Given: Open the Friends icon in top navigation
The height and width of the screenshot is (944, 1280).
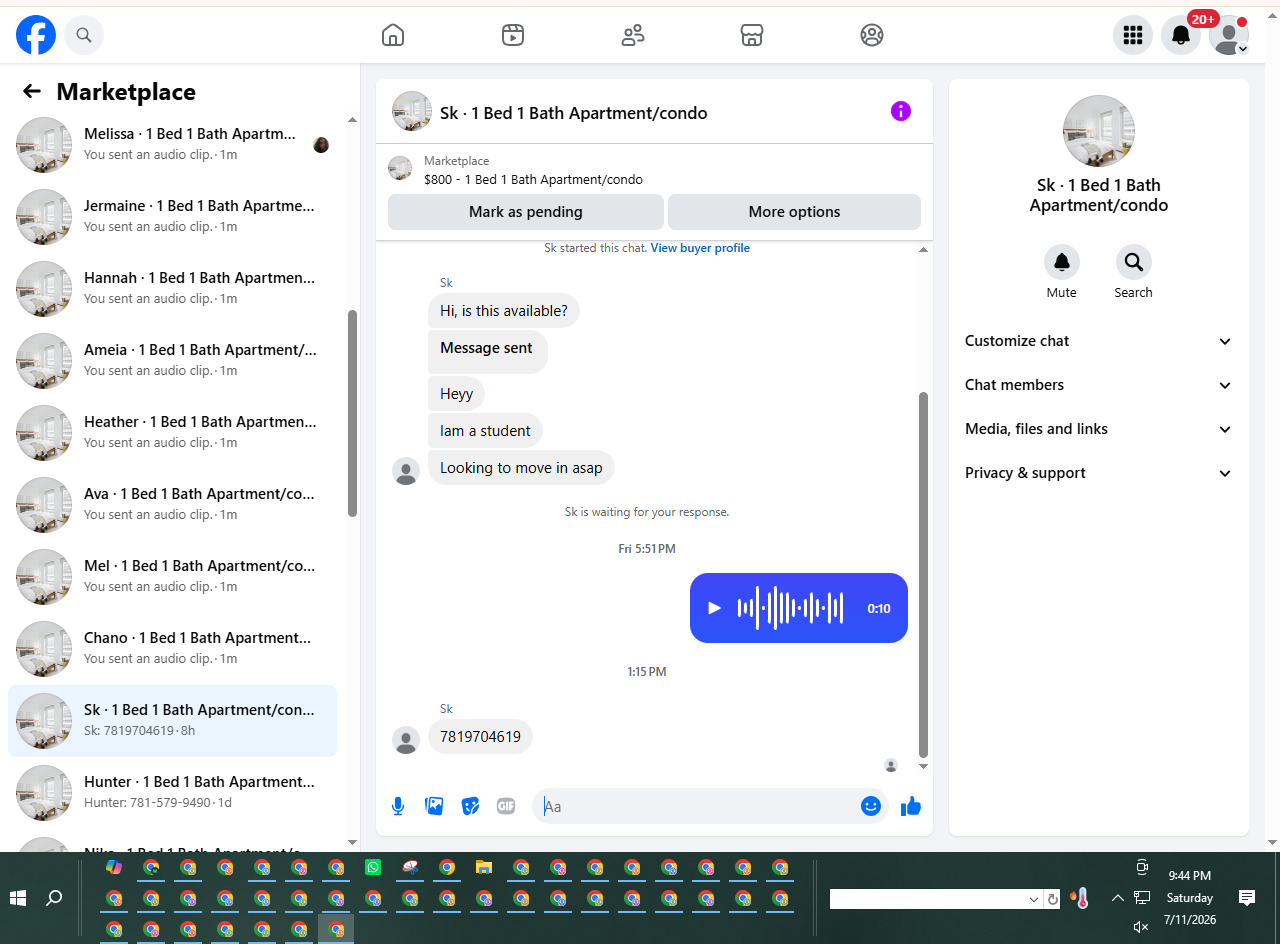Looking at the screenshot, I should pyautogui.click(x=633, y=36).
